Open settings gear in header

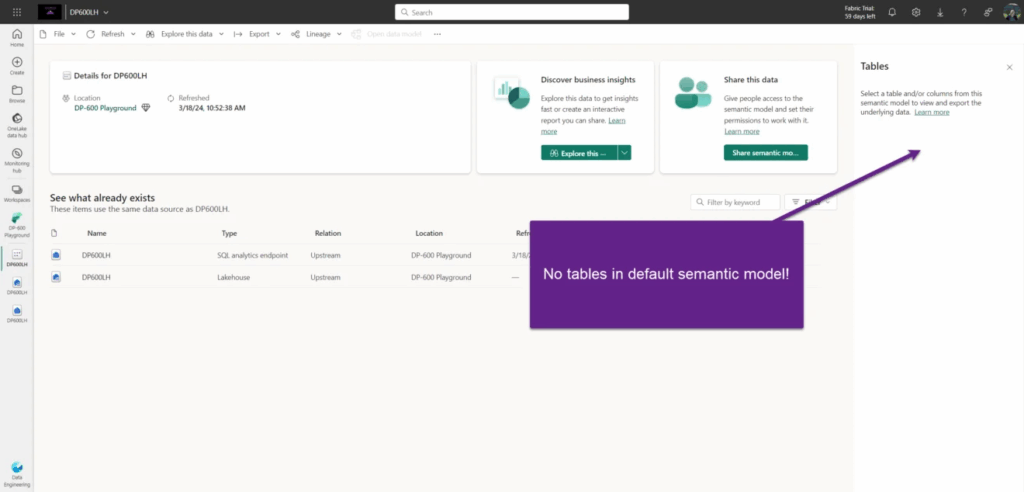click(x=916, y=12)
